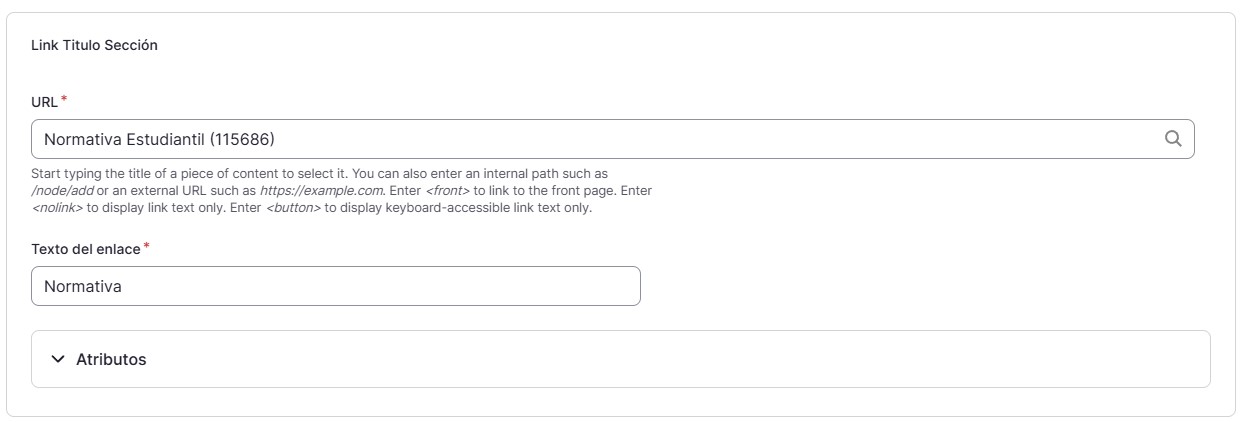Click the italic /node/add example path

click(x=63, y=191)
